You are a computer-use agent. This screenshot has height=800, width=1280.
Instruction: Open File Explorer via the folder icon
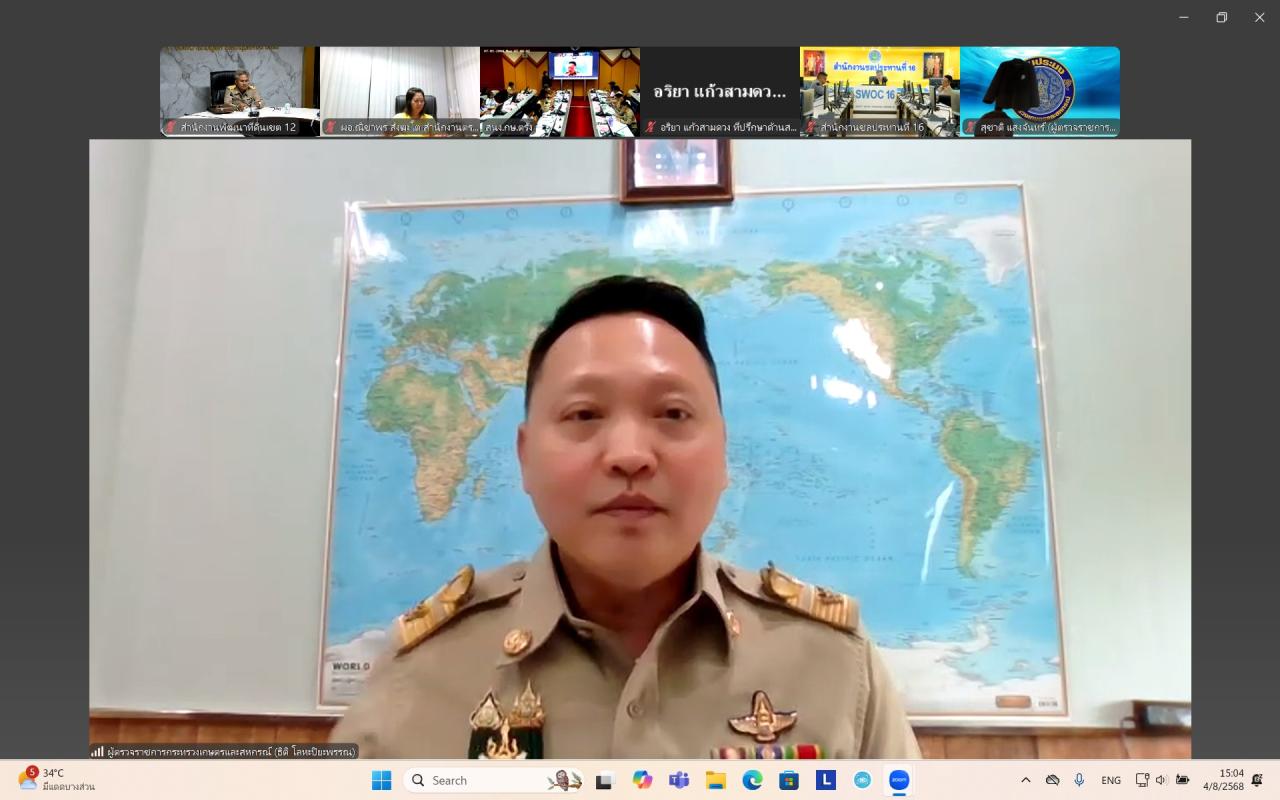click(716, 780)
